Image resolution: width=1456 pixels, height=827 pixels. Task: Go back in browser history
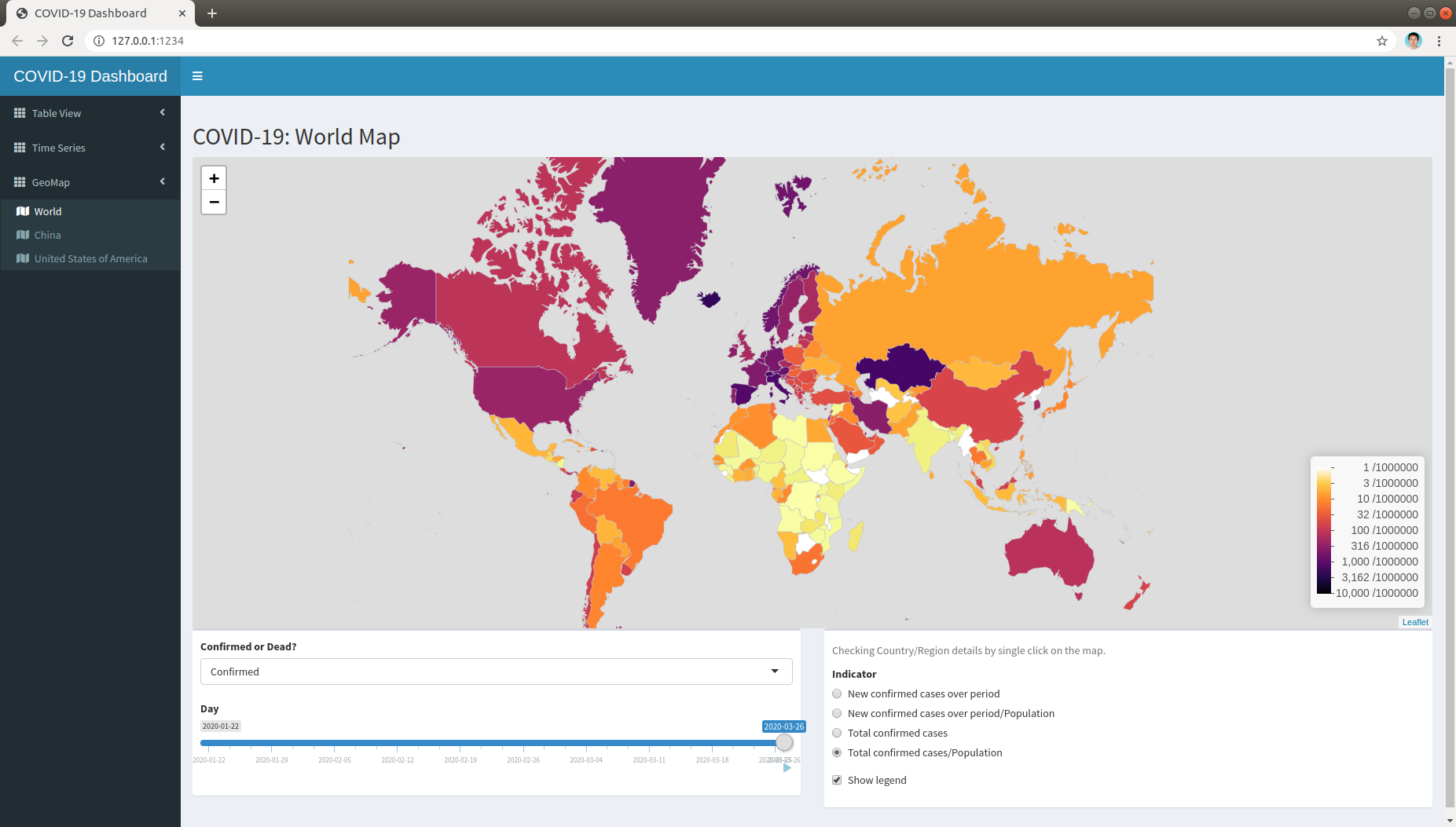click(17, 41)
